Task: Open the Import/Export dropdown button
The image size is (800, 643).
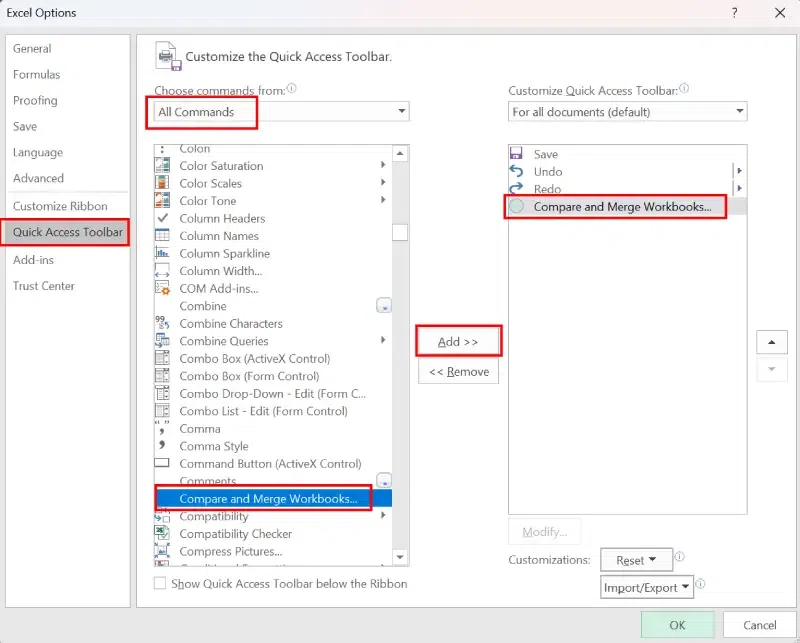Action: (646, 587)
